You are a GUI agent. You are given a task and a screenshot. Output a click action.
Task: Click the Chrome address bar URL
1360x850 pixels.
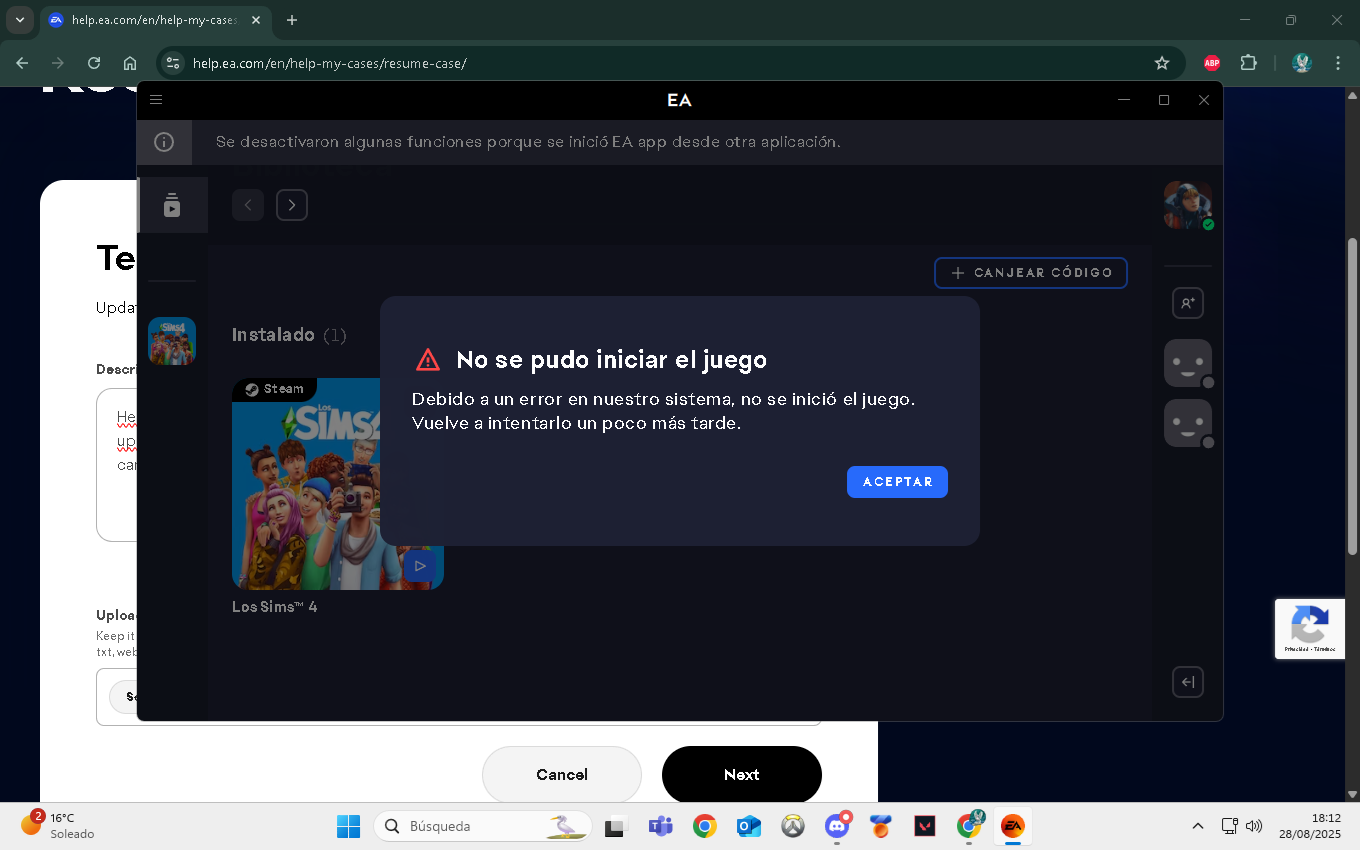[x=330, y=63]
